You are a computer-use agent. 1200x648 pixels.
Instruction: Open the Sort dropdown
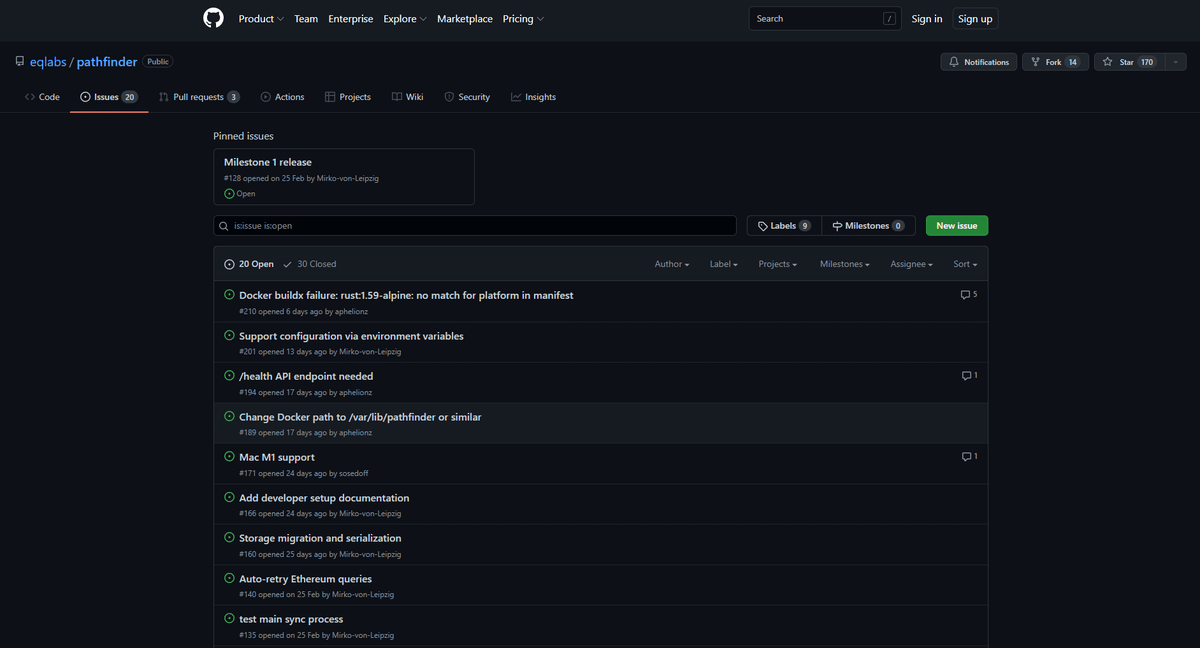point(964,264)
